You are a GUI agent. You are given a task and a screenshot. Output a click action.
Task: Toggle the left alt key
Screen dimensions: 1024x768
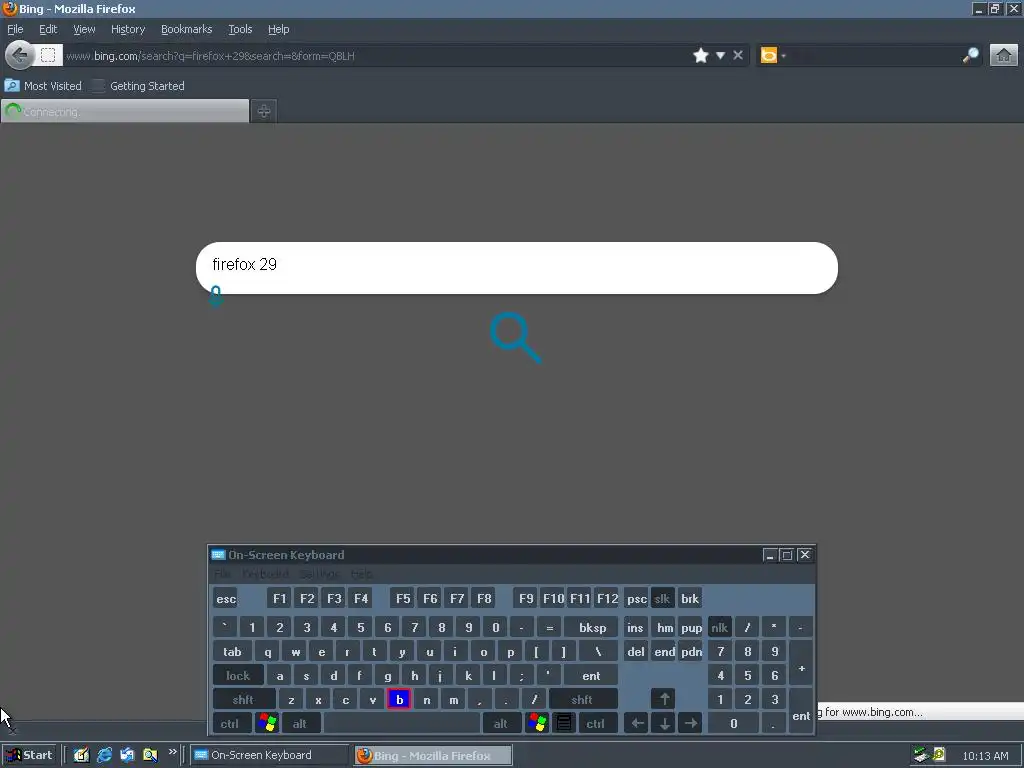[x=300, y=724]
